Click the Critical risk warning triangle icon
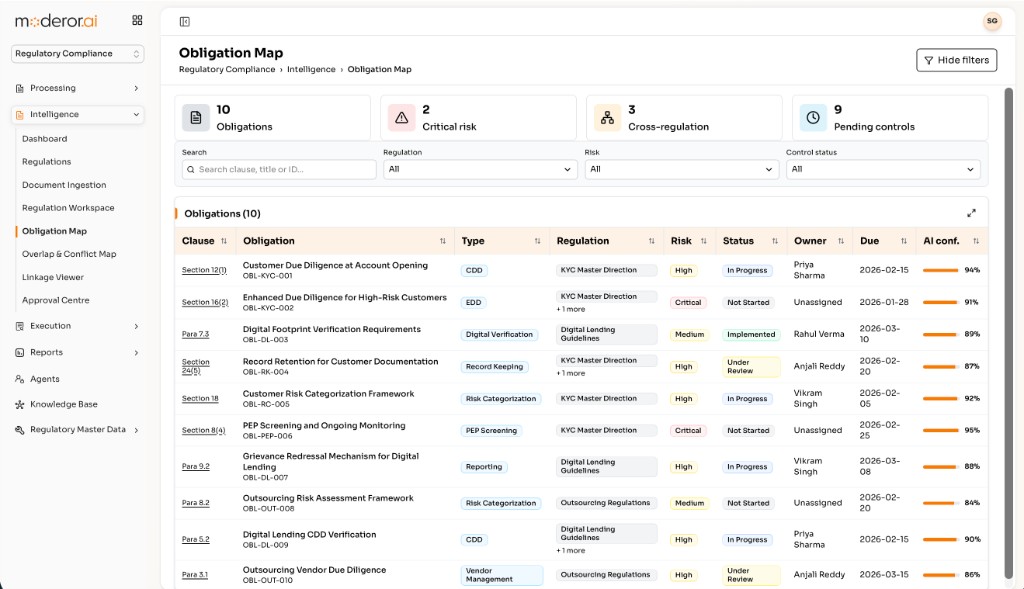 click(402, 118)
